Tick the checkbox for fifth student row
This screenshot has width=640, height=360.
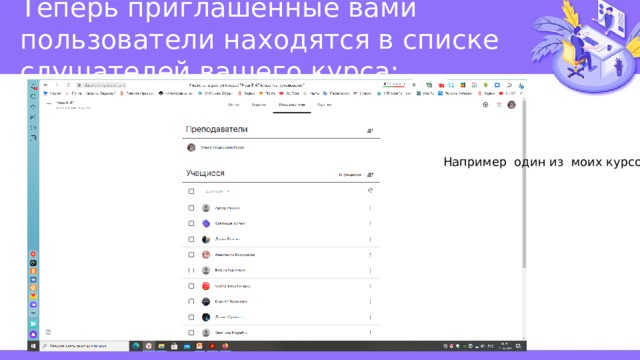(x=191, y=270)
